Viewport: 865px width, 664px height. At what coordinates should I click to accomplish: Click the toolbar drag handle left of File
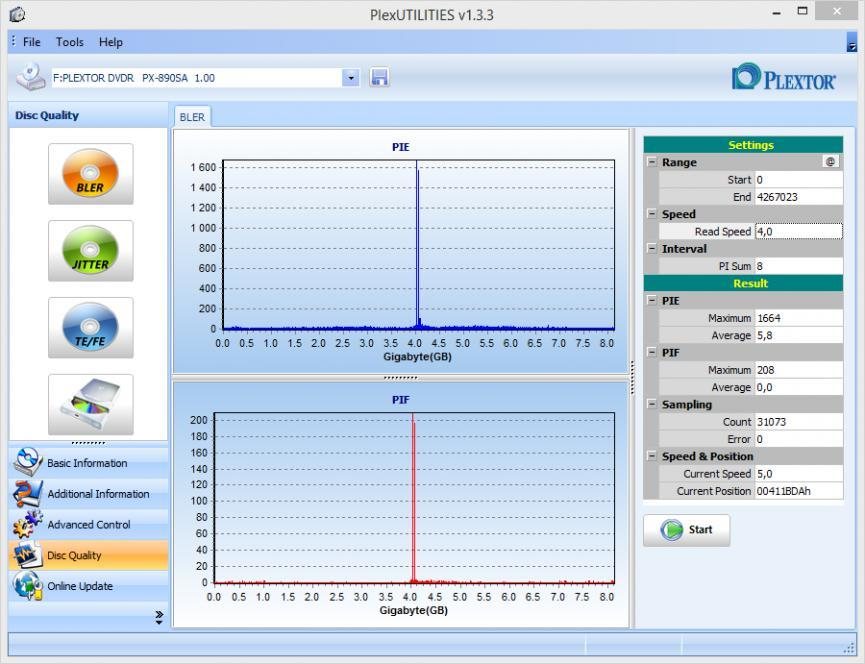tap(13, 41)
